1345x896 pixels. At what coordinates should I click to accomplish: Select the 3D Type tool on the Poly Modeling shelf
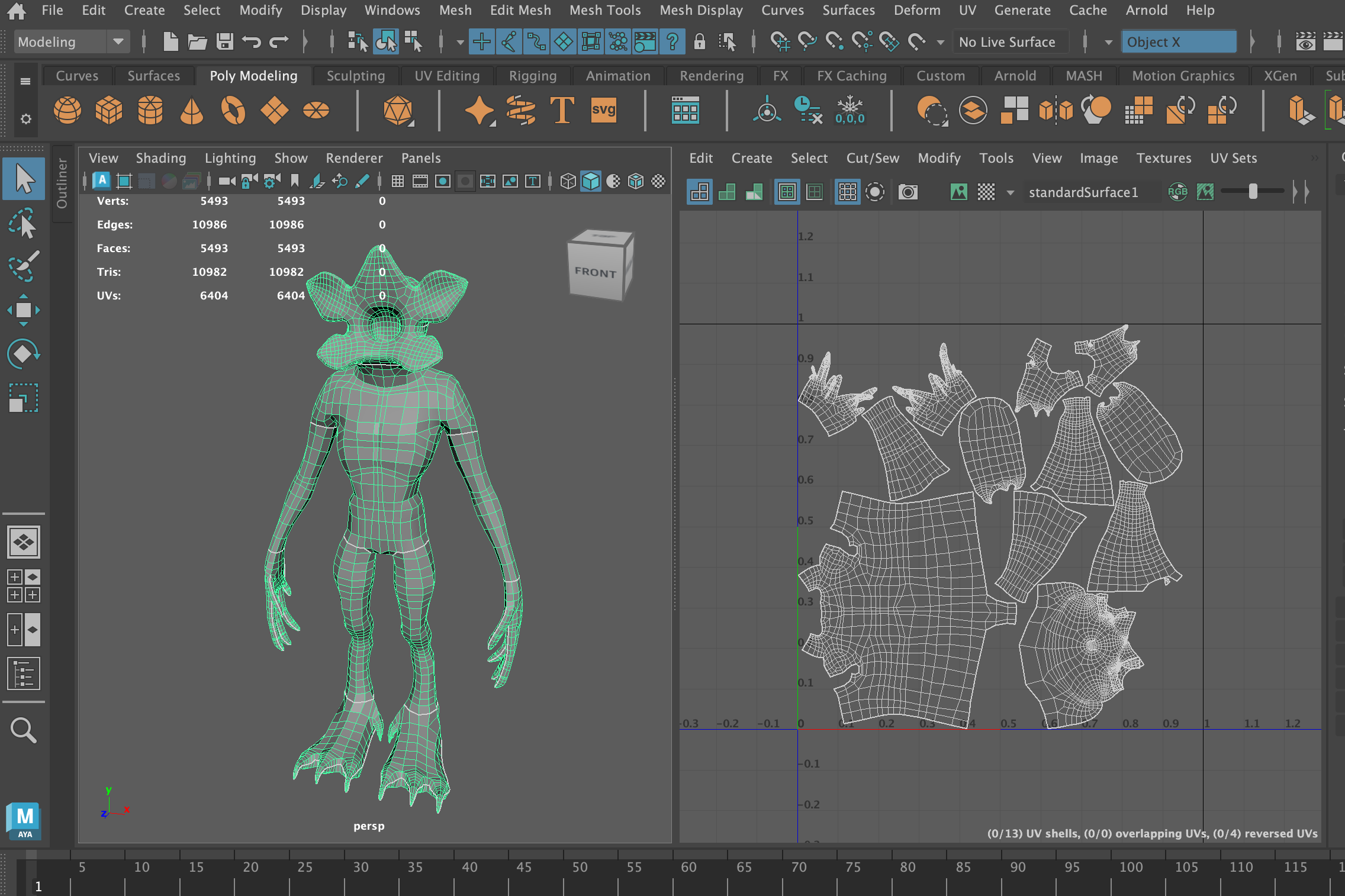(x=561, y=110)
